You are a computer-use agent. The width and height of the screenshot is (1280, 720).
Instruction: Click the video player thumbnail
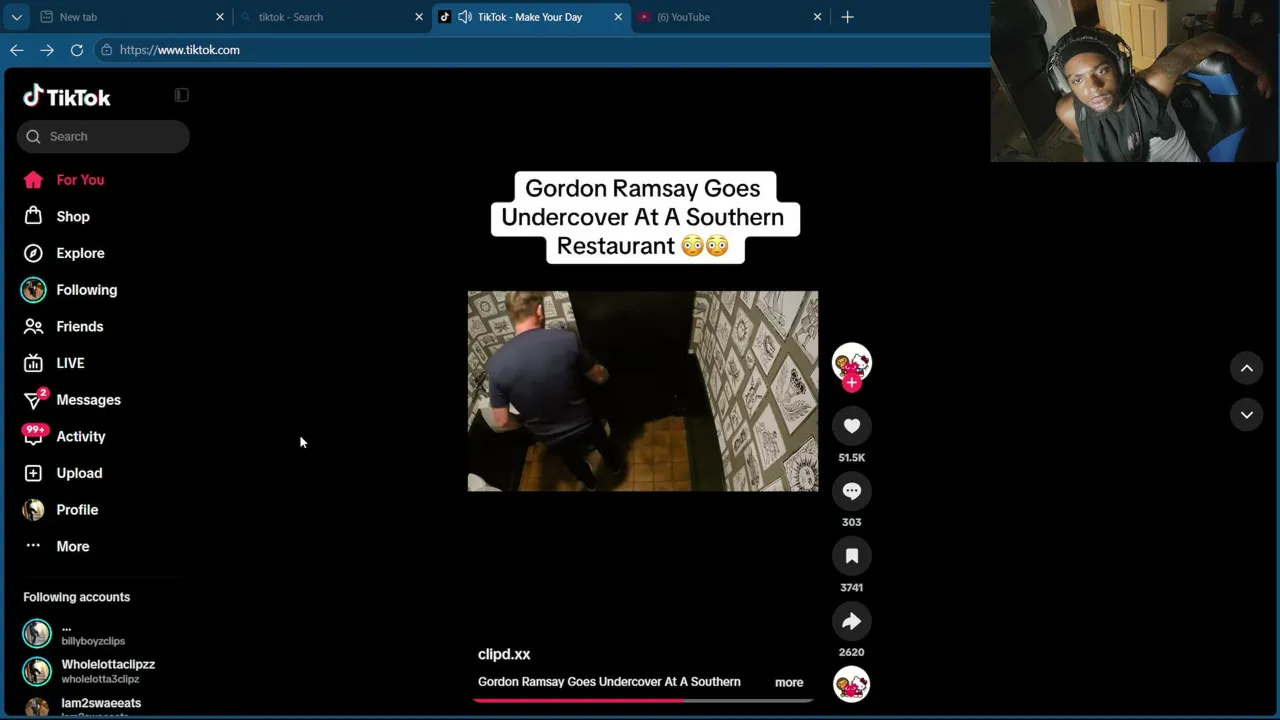pos(643,391)
